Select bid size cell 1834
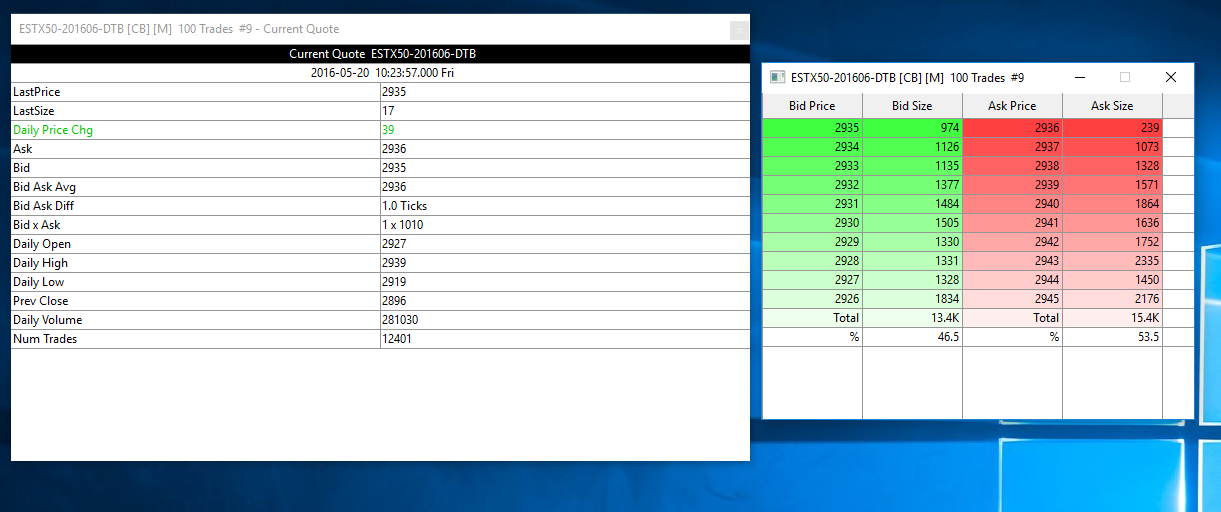This screenshot has height=512, width=1221. point(912,299)
